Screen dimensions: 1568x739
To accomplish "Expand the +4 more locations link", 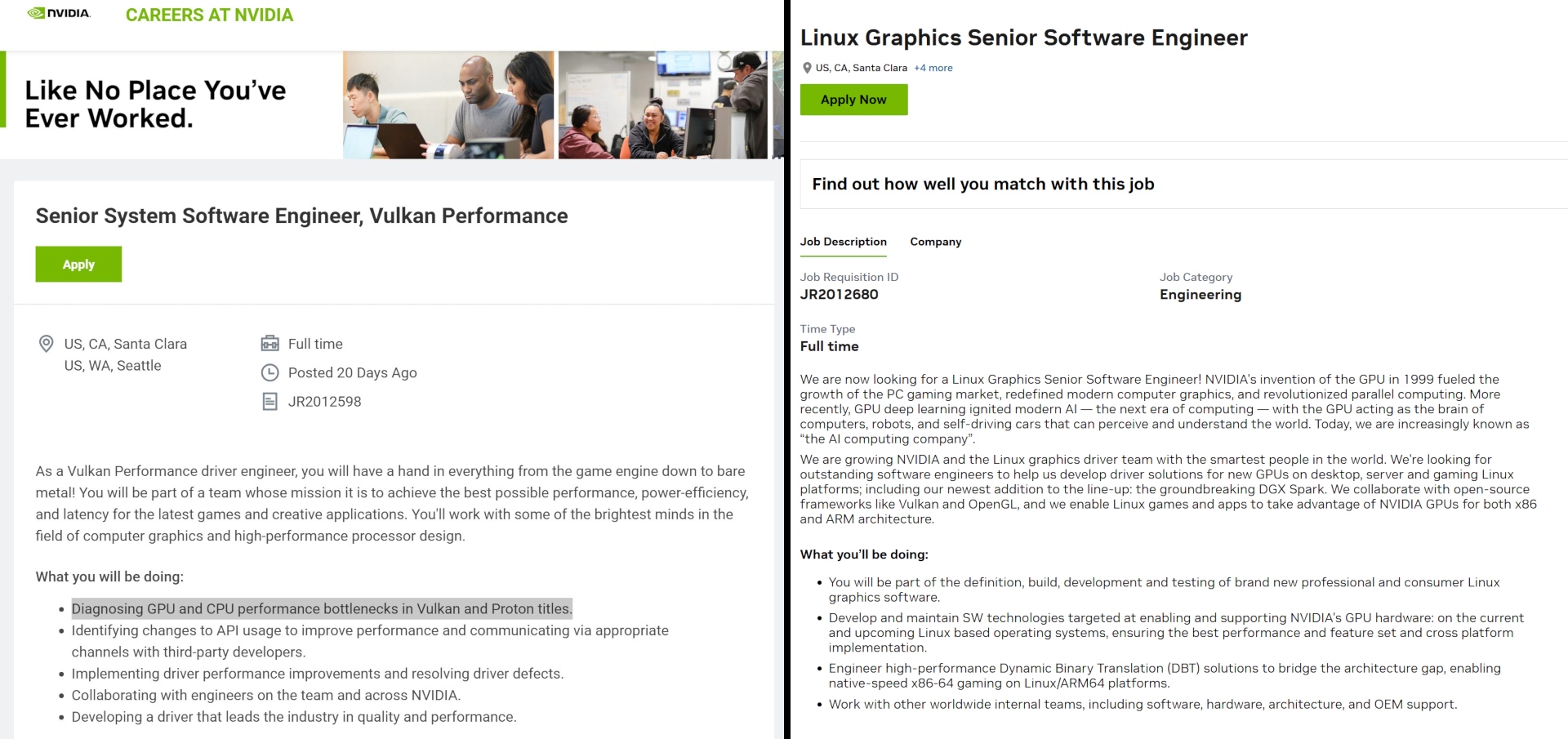I will (933, 68).
